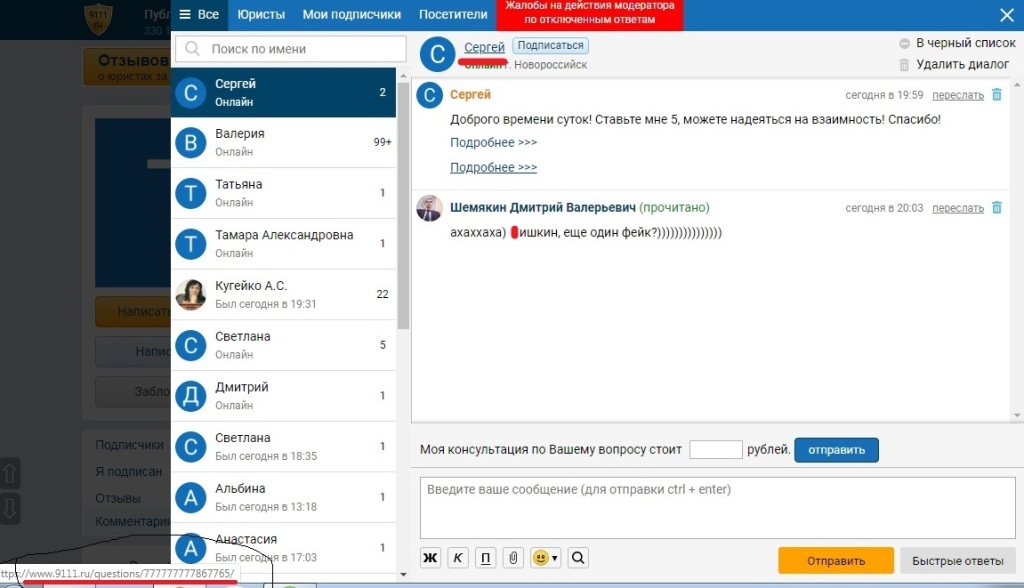The image size is (1024, 588).
Task: Open Быстрые ответы quick replies
Action: 958,560
